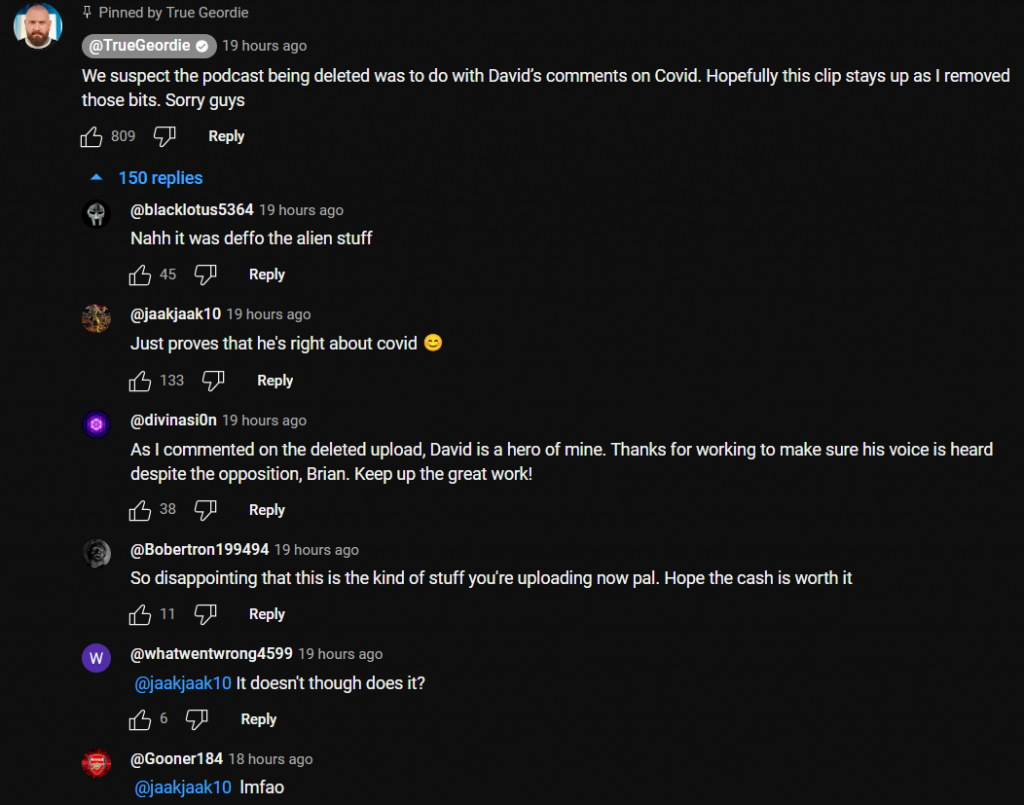This screenshot has width=1024, height=805.
Task: Dislike blacklotus5364's reply
Action: [x=206, y=274]
